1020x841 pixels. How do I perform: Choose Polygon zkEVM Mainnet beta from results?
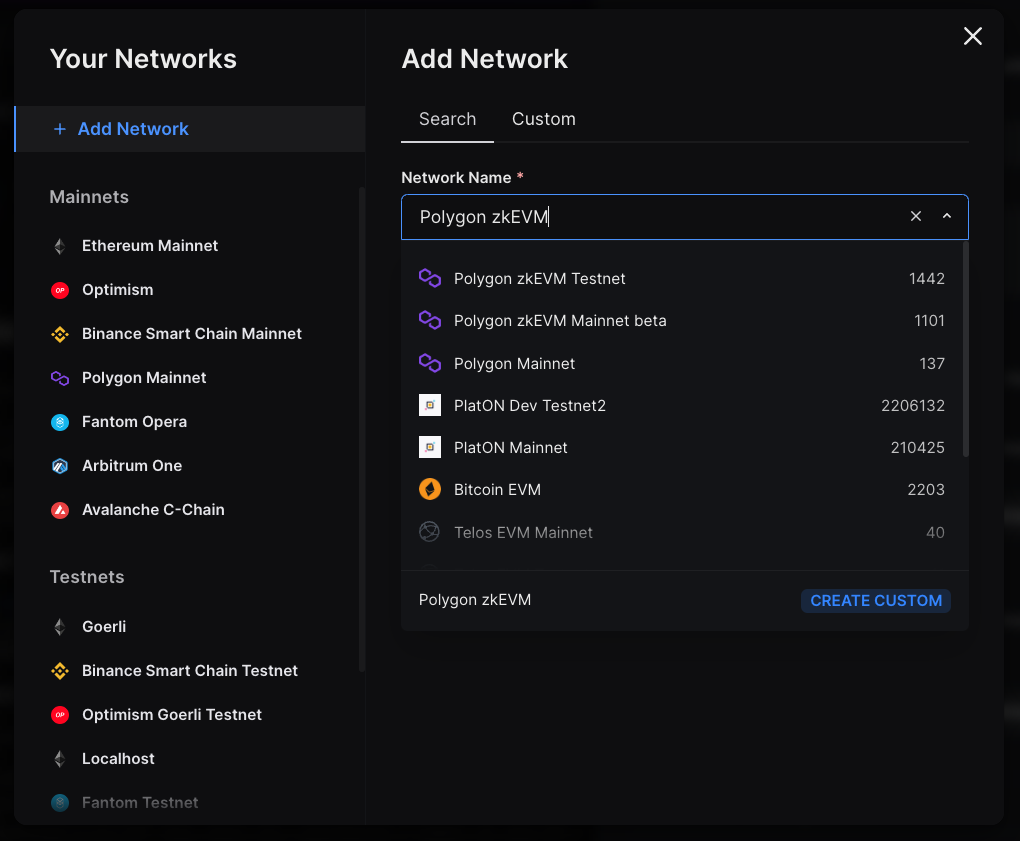click(x=681, y=321)
